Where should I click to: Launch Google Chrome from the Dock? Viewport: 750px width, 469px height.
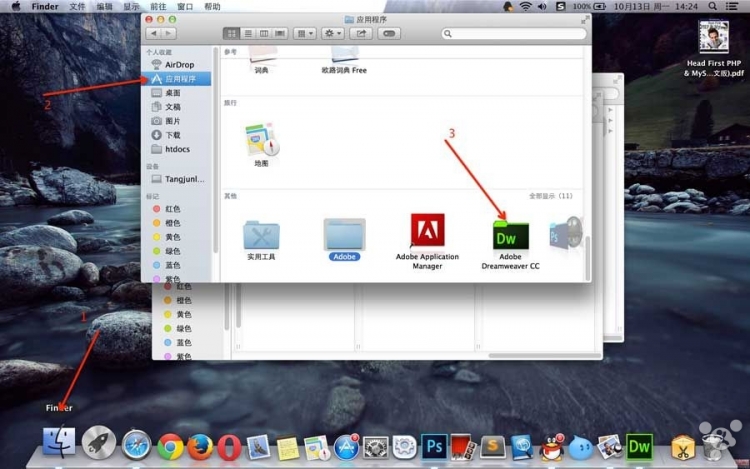[x=170, y=446]
